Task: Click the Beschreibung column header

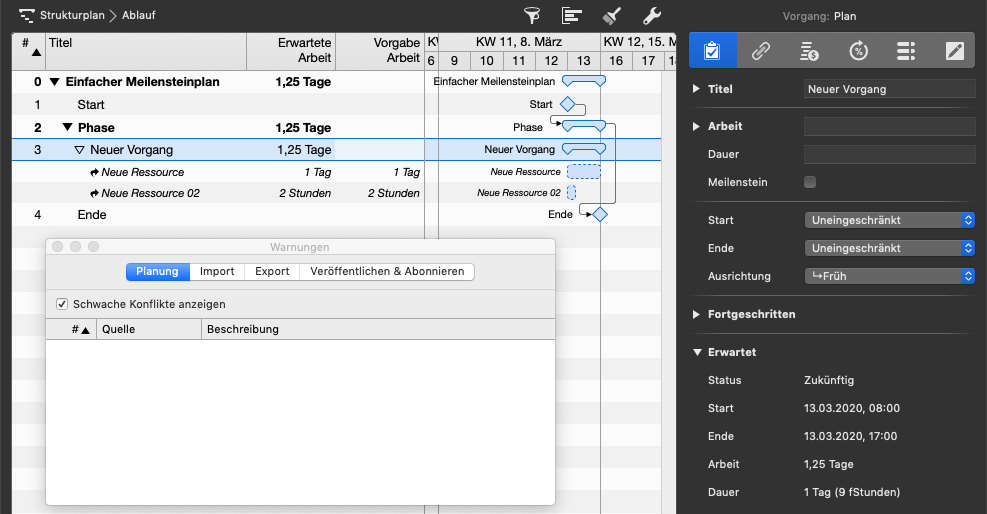Action: (x=243, y=329)
